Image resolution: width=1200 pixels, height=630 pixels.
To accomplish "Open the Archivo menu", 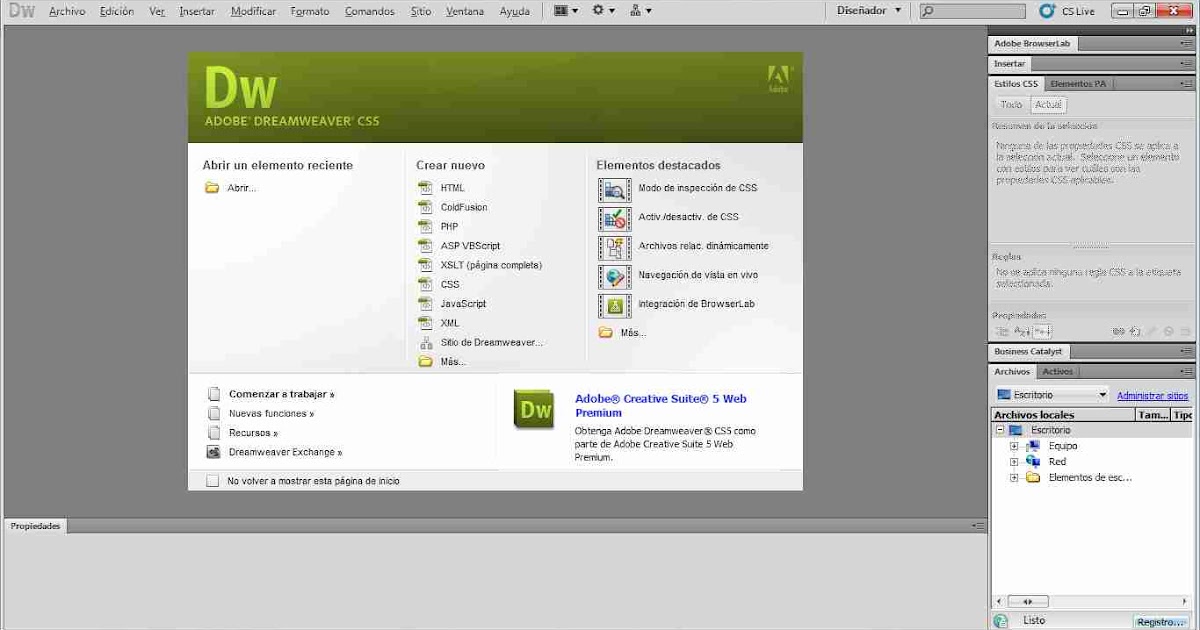I will (67, 11).
